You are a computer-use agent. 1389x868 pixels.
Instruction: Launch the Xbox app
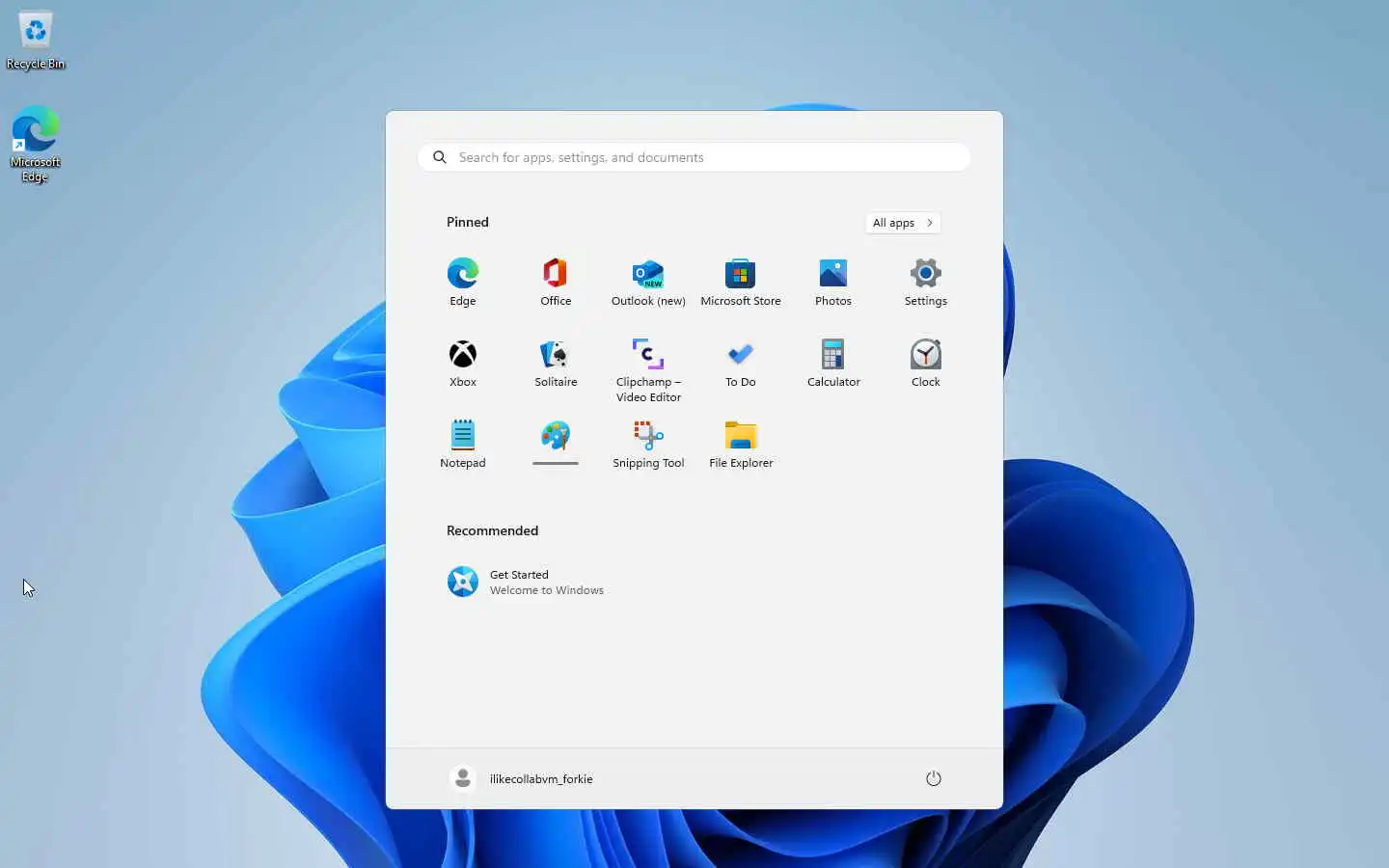point(462,363)
